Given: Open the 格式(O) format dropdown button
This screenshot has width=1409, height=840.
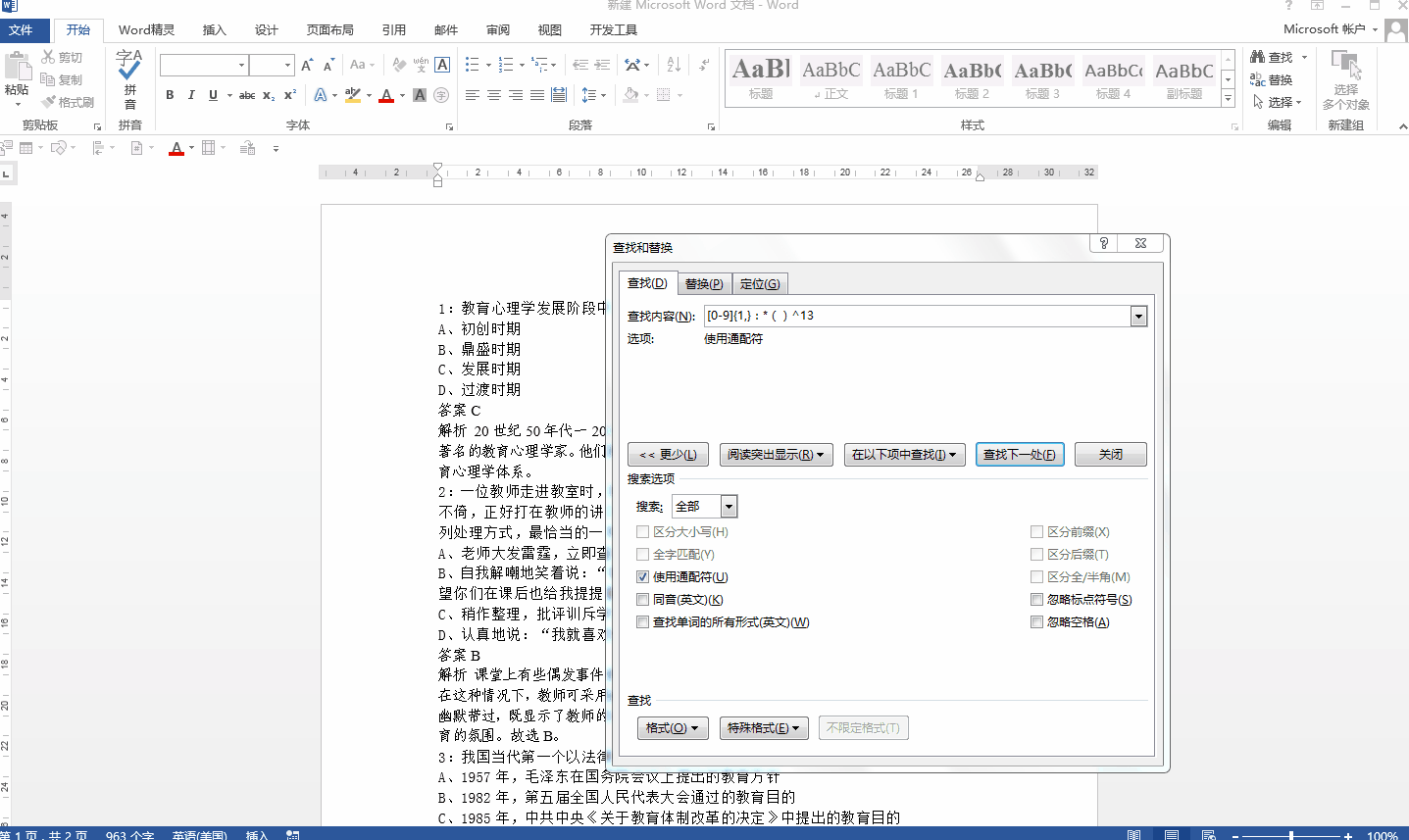Looking at the screenshot, I should click(x=672, y=728).
